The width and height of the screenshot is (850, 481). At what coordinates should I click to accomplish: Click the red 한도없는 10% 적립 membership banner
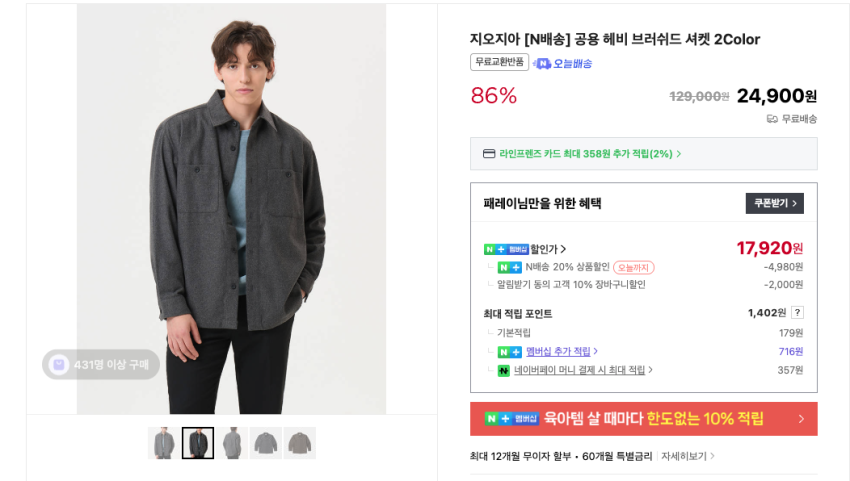(643, 419)
